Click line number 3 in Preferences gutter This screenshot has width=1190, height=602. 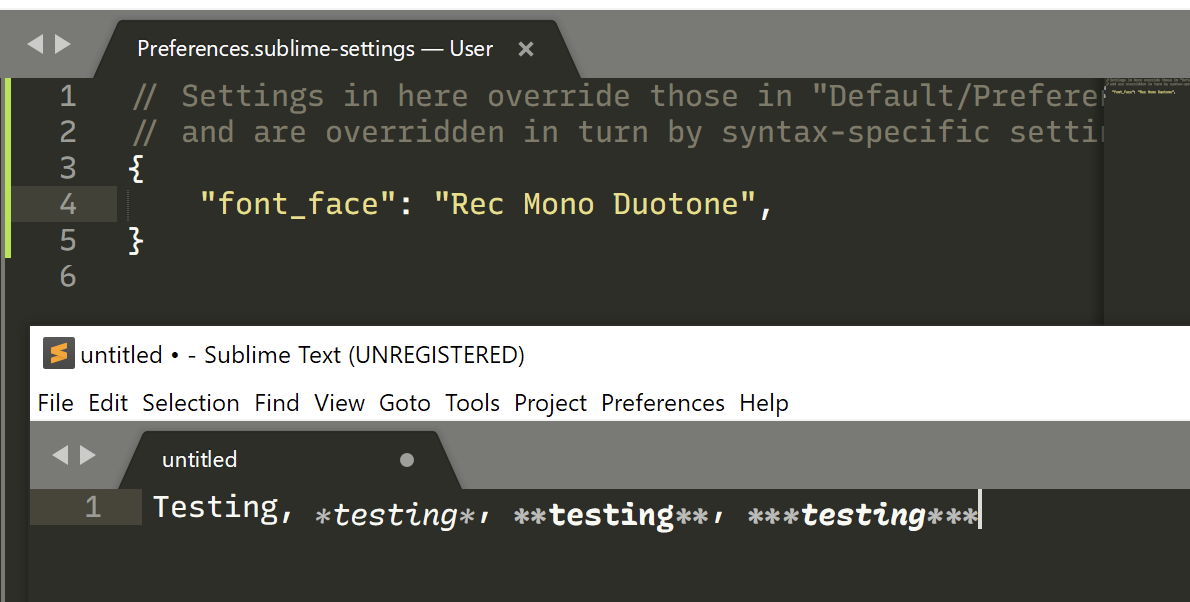(x=68, y=169)
